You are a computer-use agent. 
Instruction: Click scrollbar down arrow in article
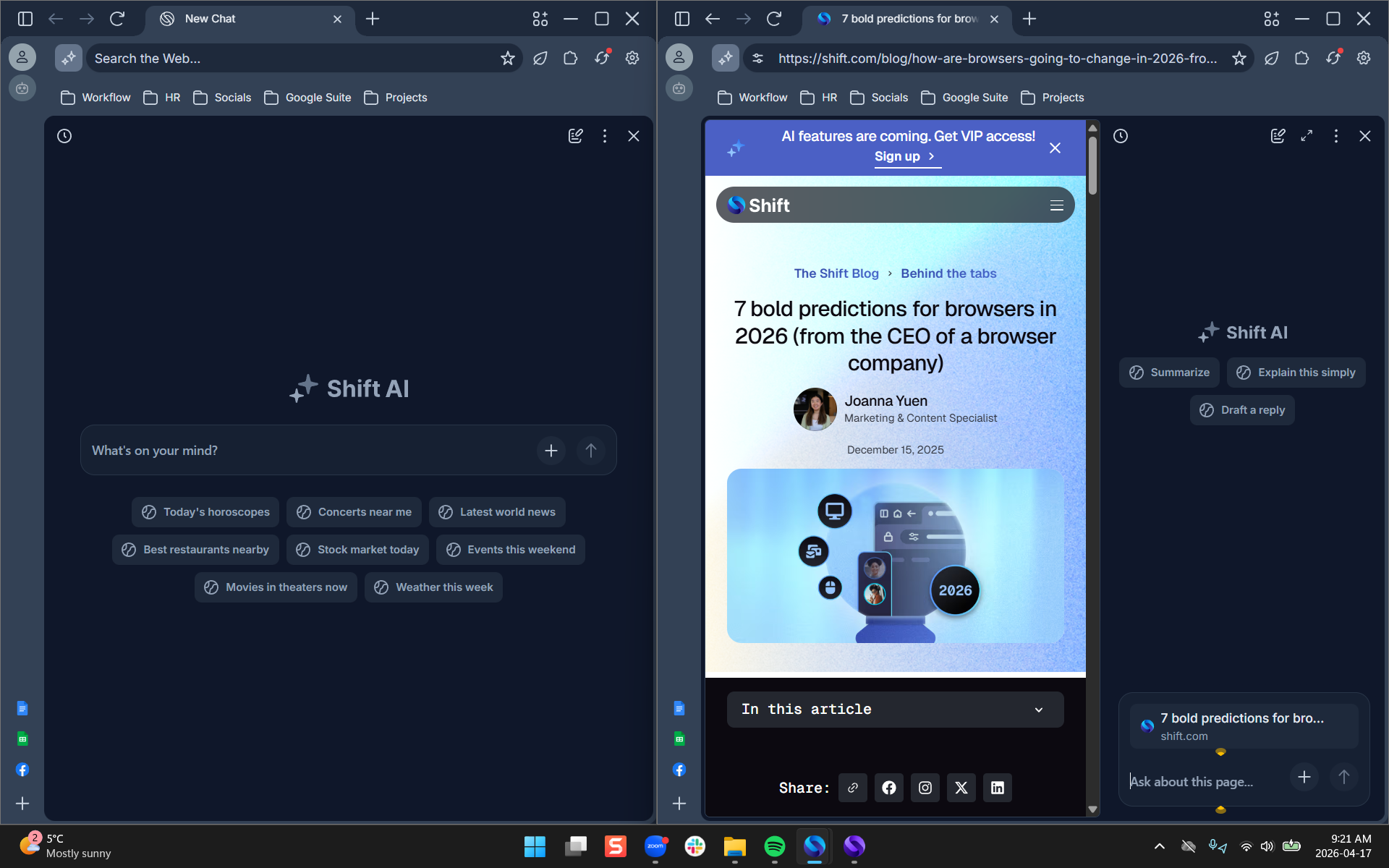pyautogui.click(x=1092, y=809)
